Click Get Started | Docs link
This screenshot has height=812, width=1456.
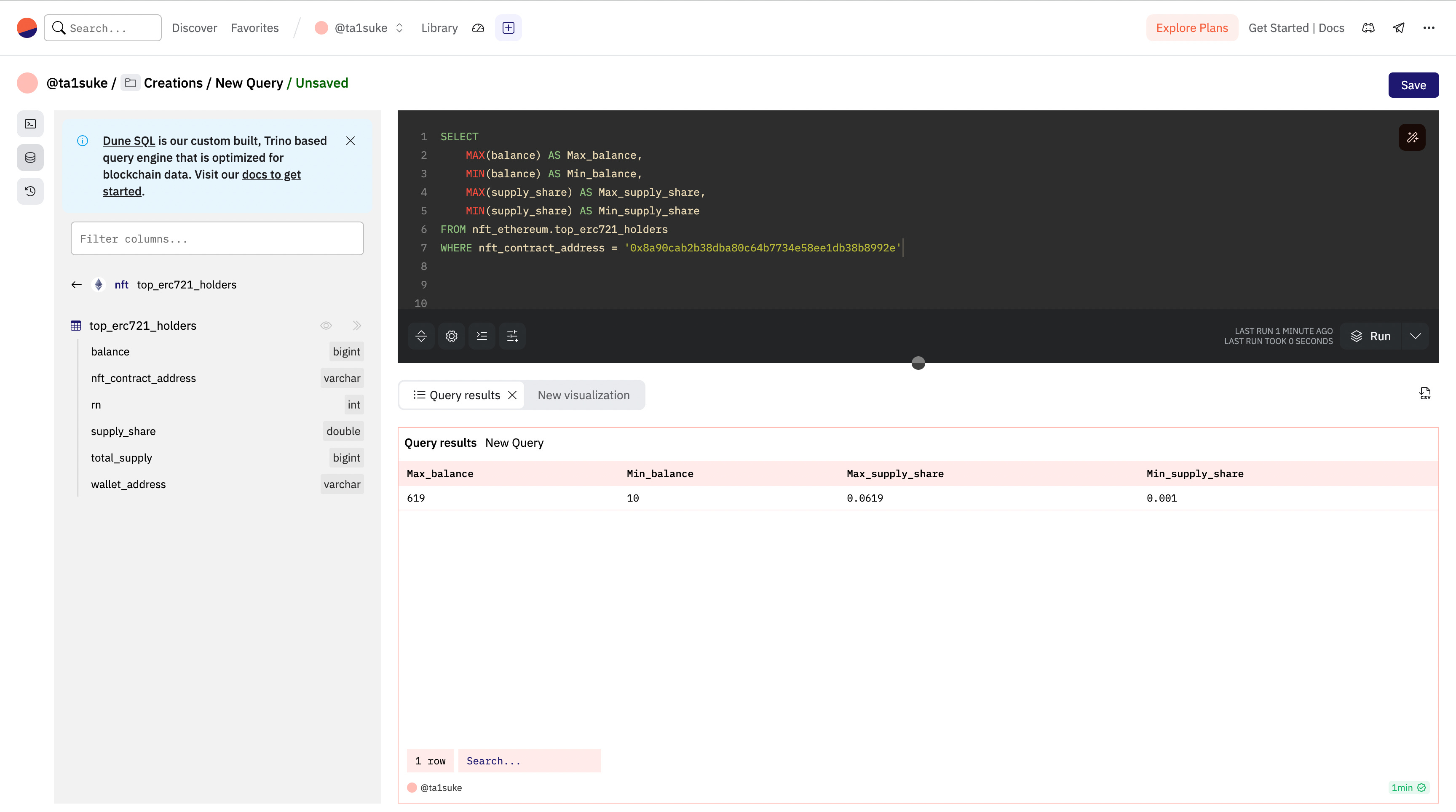[1296, 28]
